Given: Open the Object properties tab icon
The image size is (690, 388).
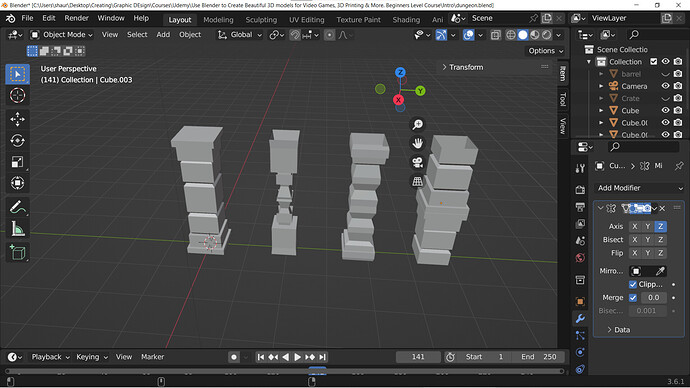Looking at the screenshot, I should click(x=580, y=301).
